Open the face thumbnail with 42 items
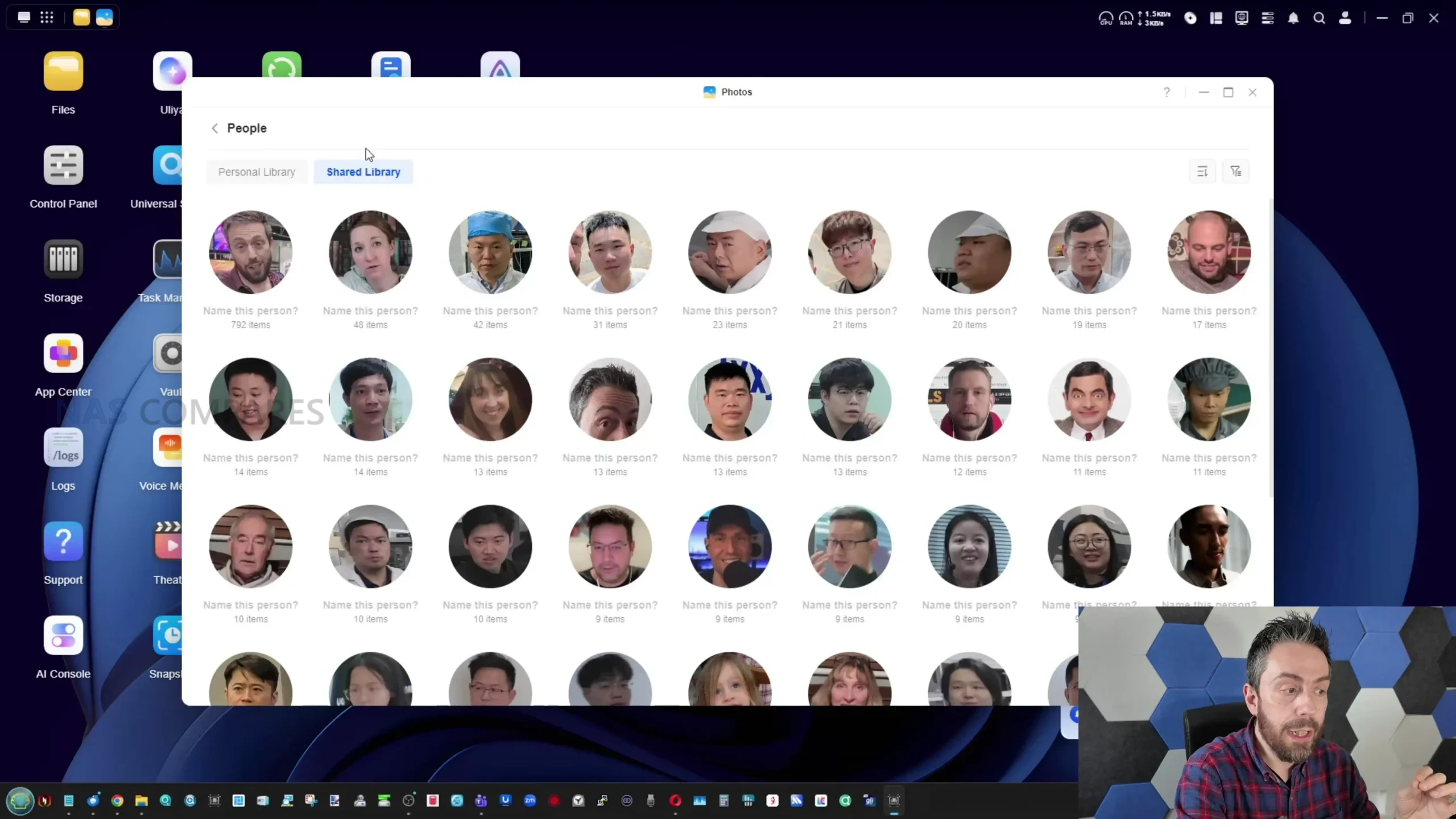The image size is (1456, 819). 490,253
